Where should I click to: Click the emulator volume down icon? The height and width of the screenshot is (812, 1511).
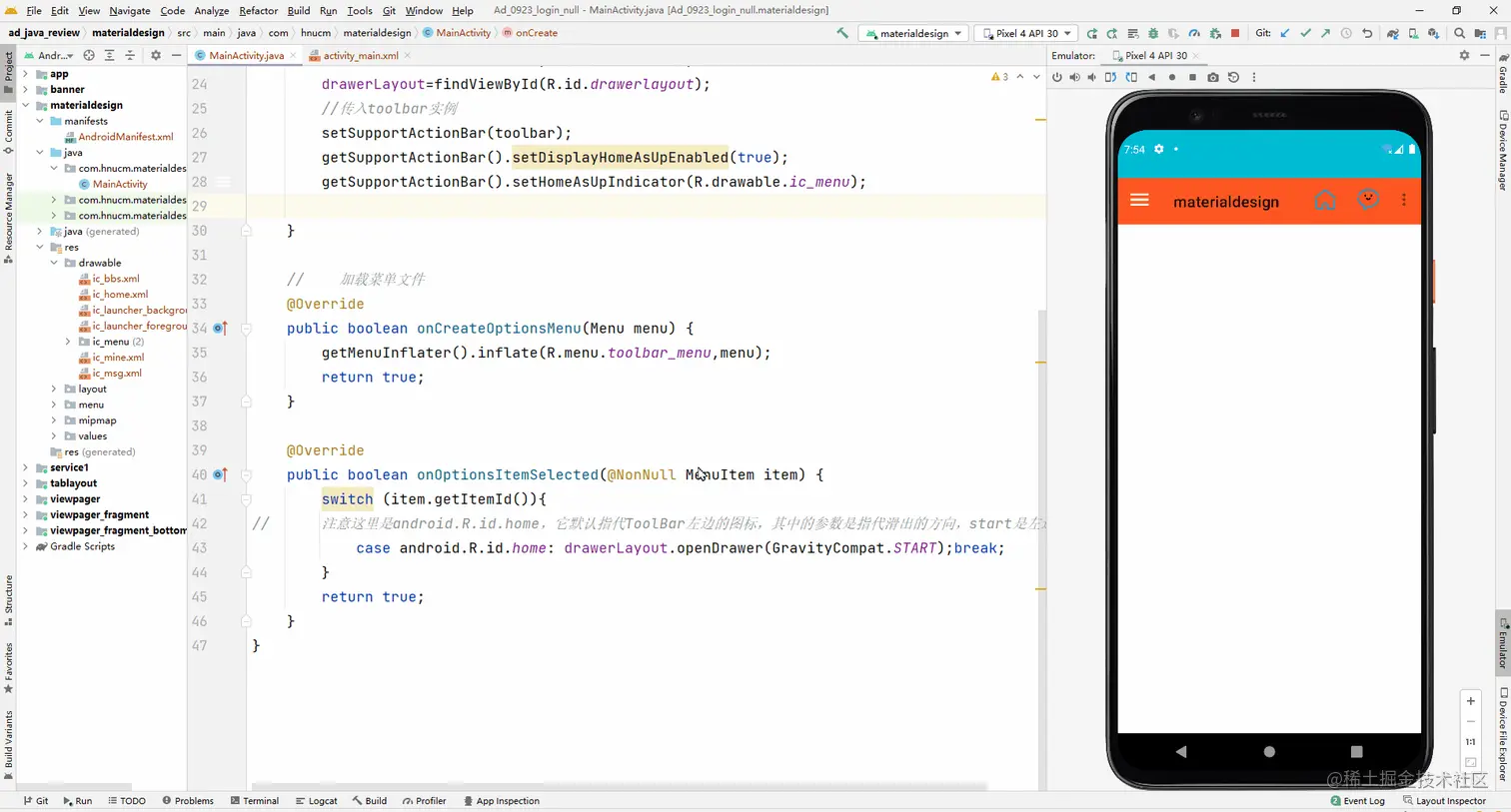pyautogui.click(x=1092, y=77)
